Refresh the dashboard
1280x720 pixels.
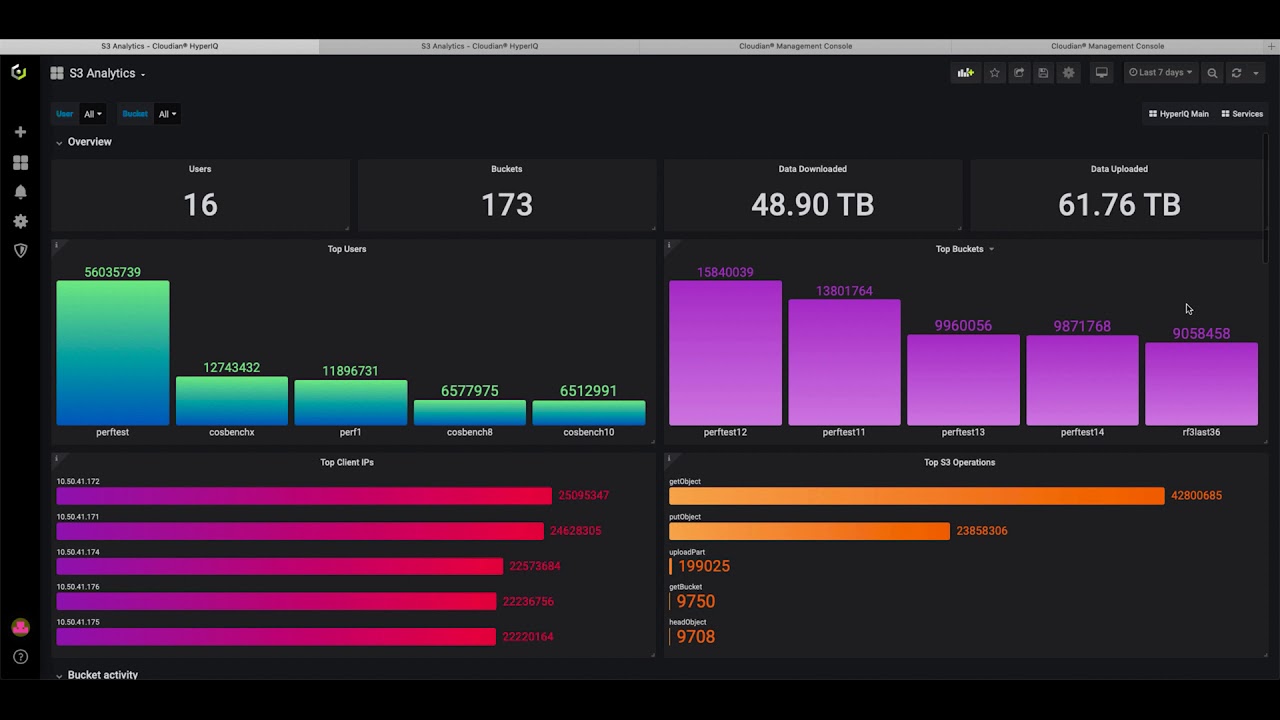(x=1236, y=73)
